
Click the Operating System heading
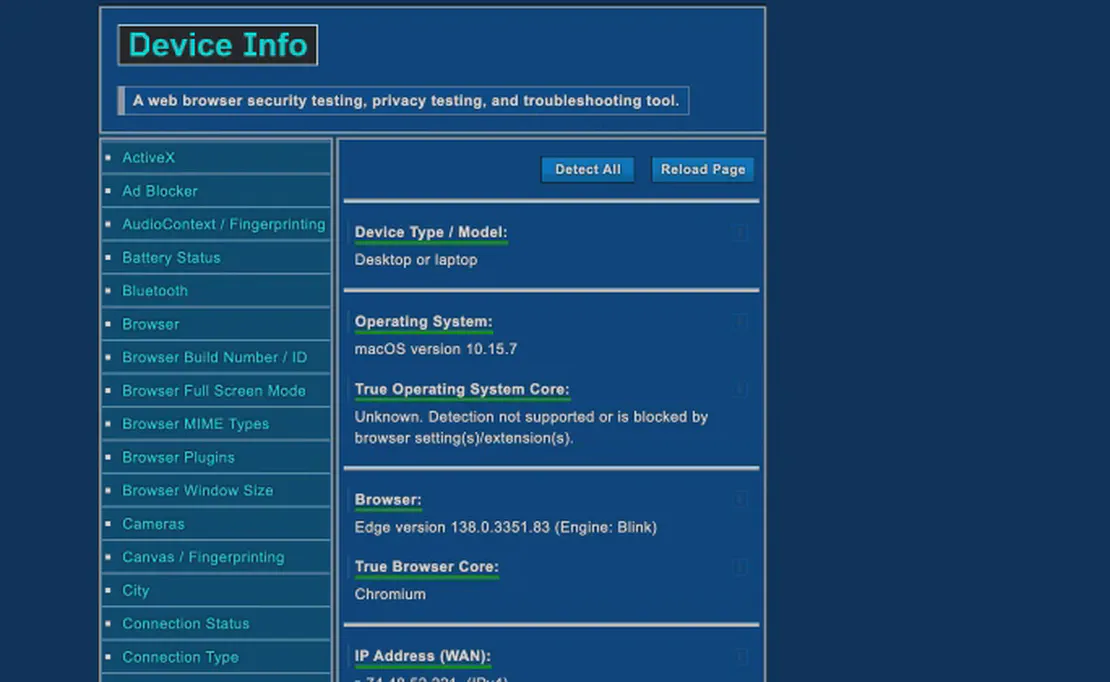423,322
